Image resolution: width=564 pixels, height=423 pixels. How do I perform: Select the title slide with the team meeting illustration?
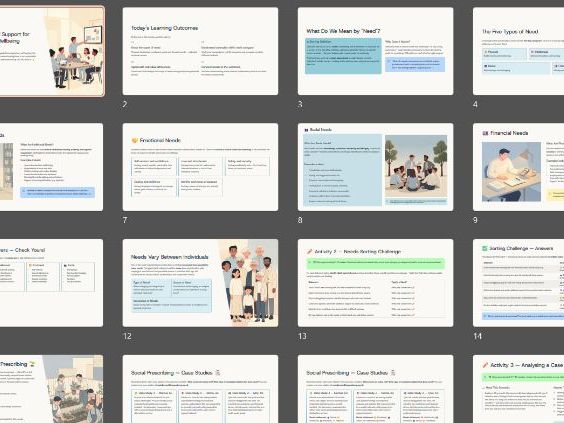coord(52,51)
